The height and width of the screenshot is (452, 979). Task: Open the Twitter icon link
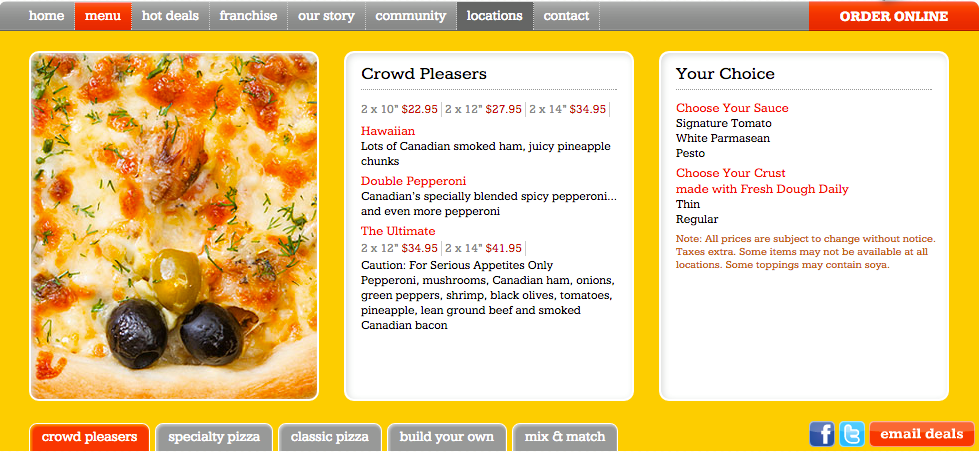852,434
